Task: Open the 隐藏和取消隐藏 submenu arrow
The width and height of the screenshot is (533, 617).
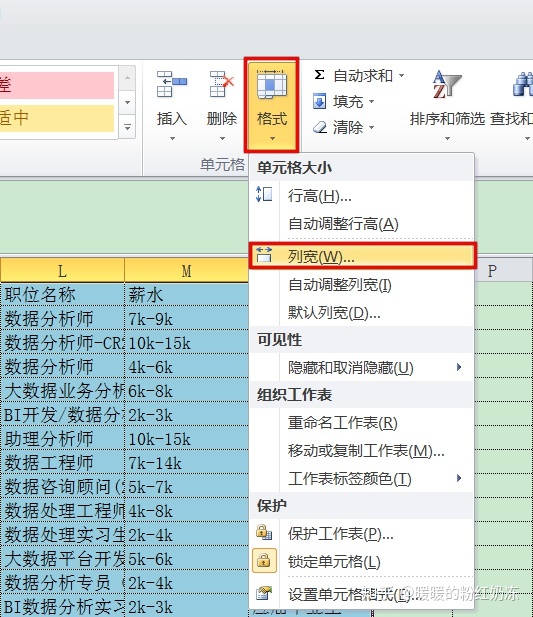Action: [x=459, y=367]
